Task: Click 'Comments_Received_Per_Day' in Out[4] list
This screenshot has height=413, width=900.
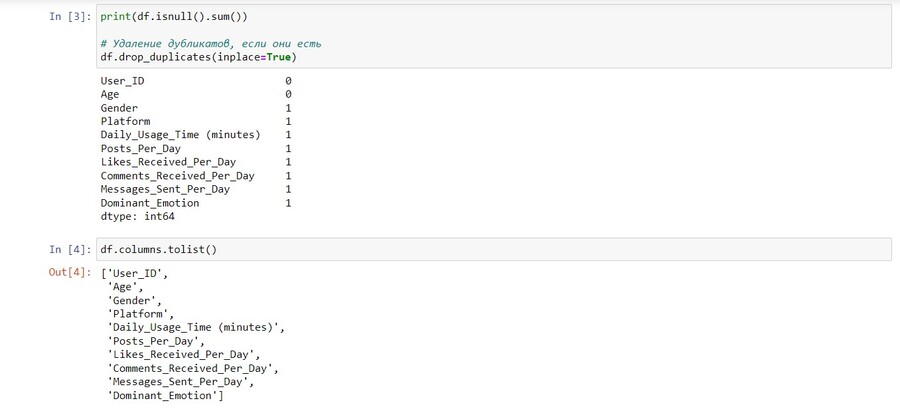Action: tap(192, 368)
